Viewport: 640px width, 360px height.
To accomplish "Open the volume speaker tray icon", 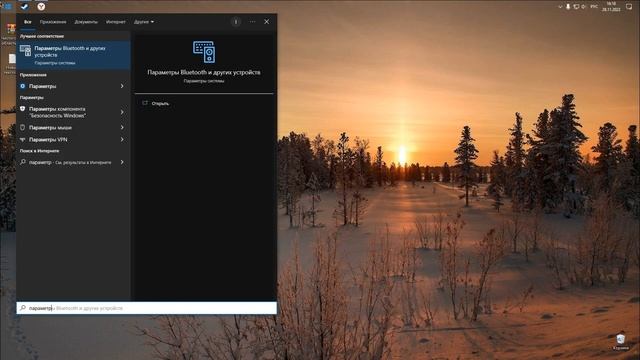I will coord(584,7).
